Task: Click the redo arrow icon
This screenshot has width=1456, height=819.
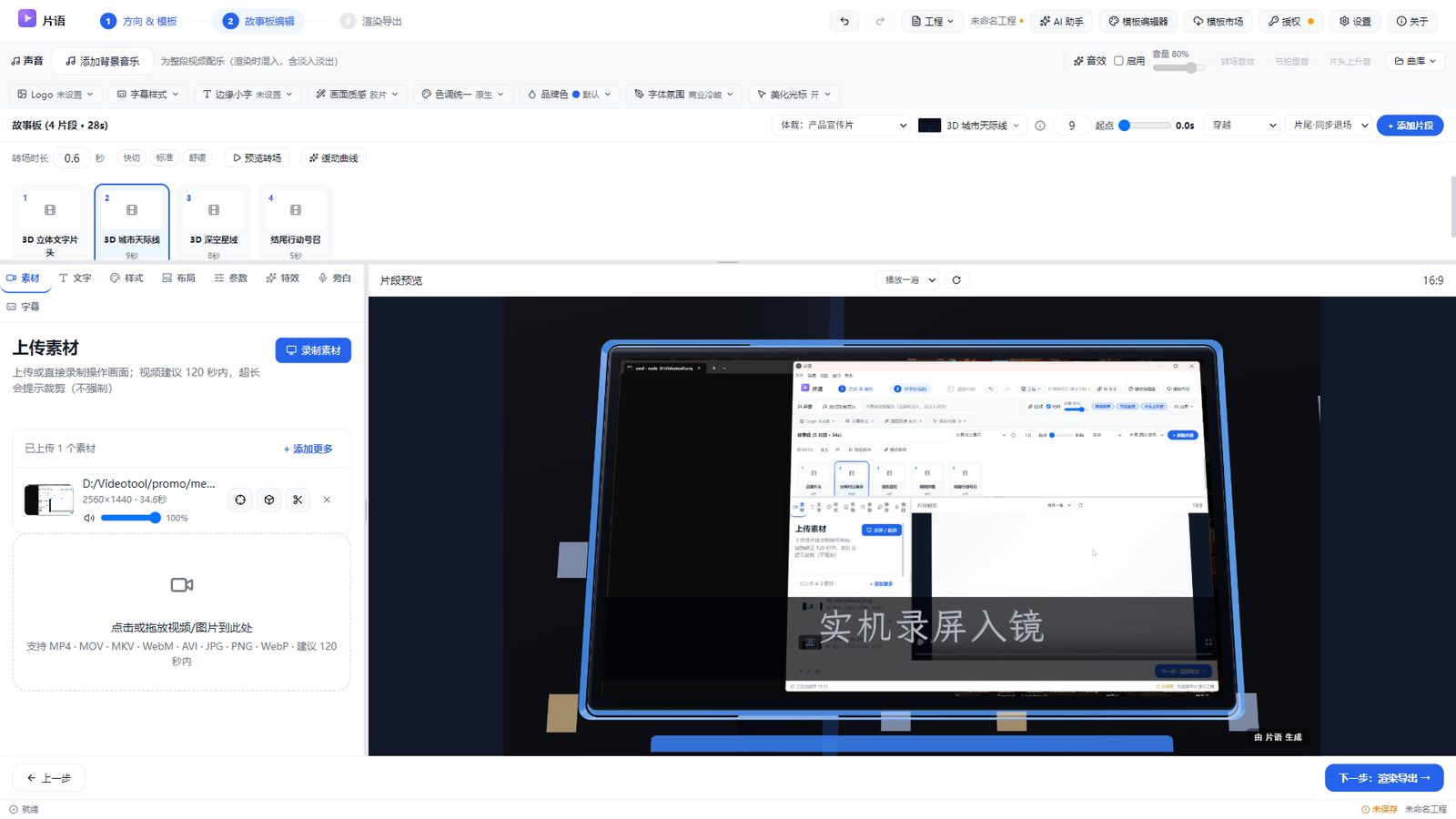Action: click(880, 21)
